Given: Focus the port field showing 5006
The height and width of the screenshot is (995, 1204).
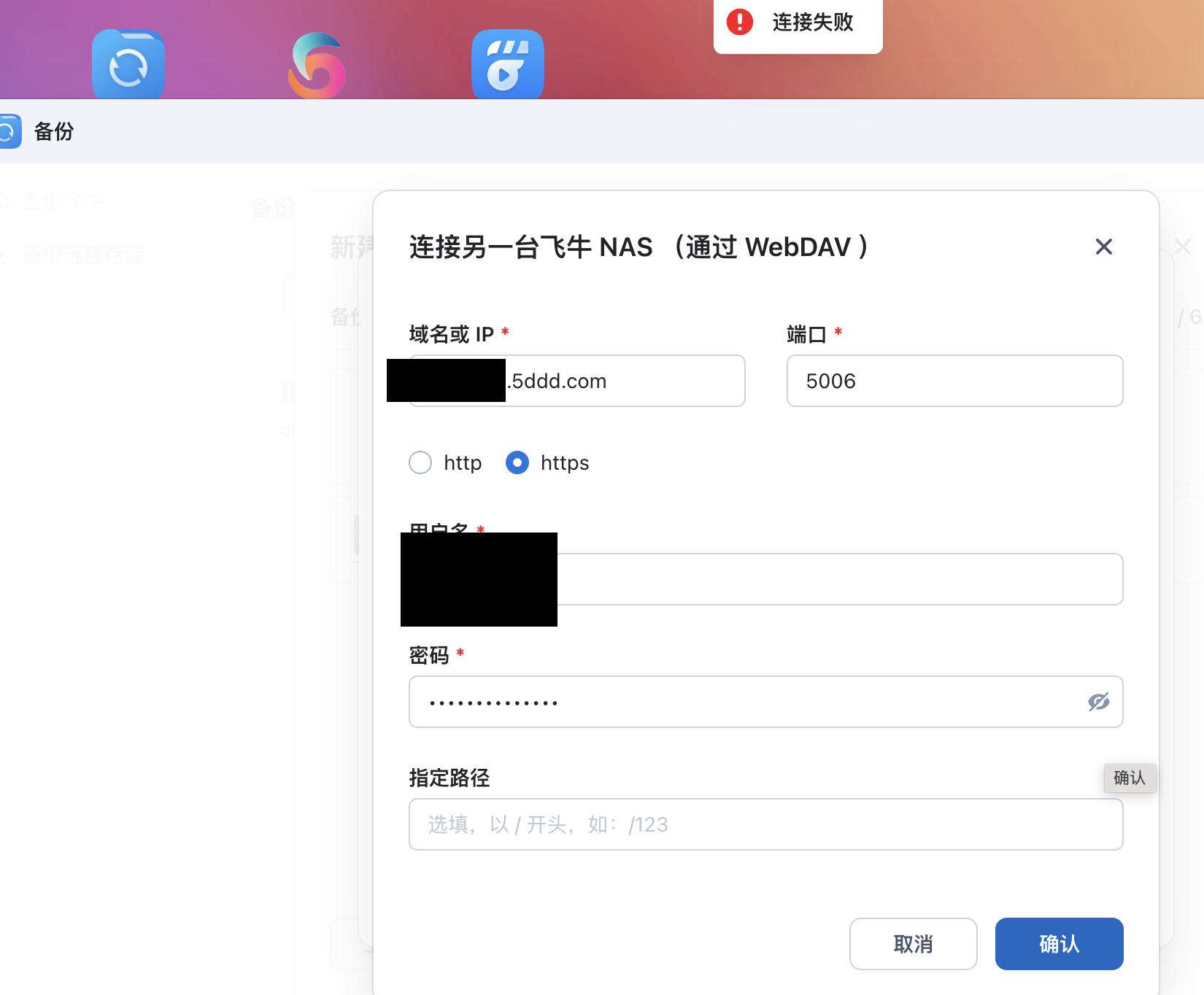Looking at the screenshot, I should [x=955, y=381].
